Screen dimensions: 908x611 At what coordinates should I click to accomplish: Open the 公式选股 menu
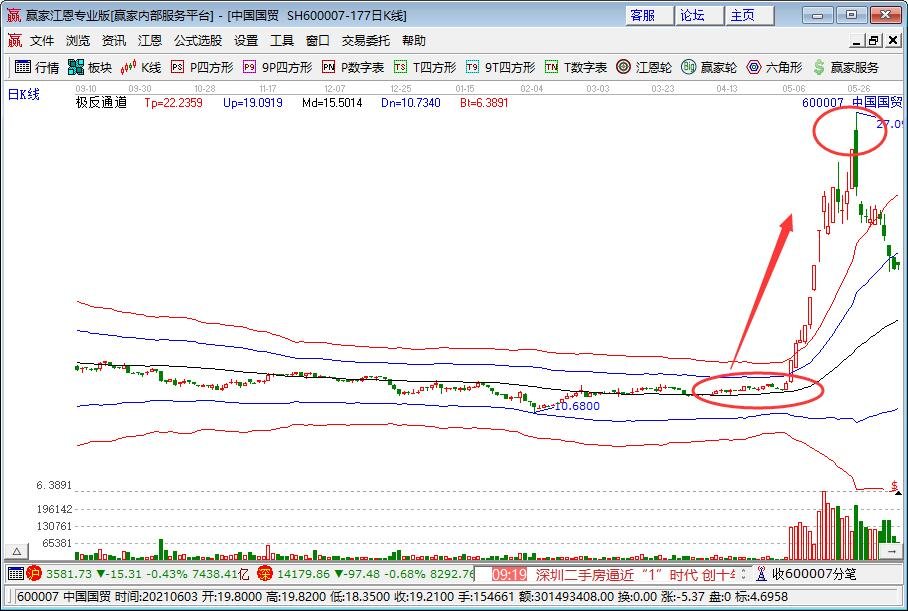coord(198,41)
